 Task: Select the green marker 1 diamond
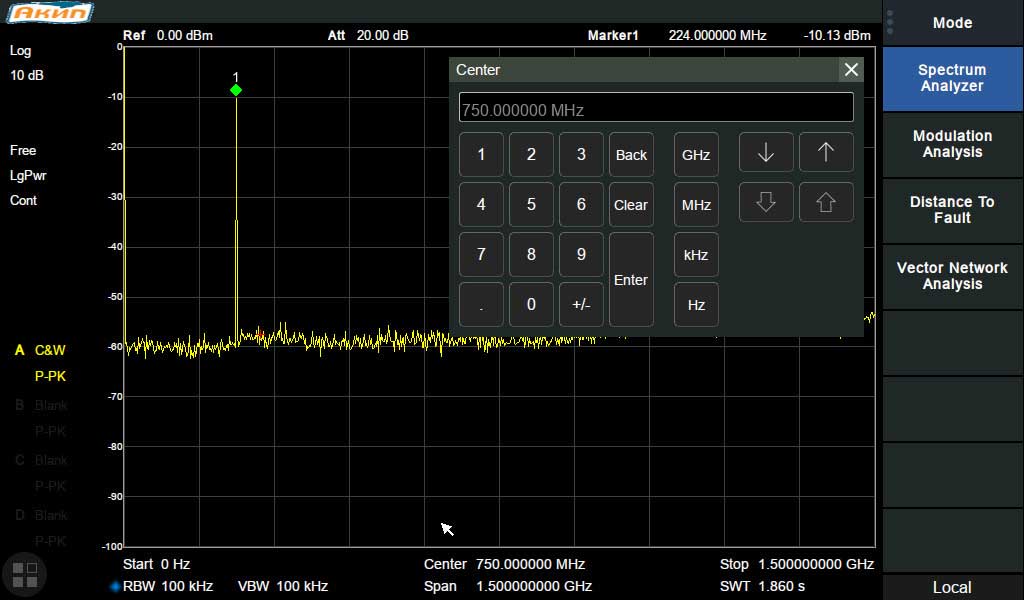point(236,90)
